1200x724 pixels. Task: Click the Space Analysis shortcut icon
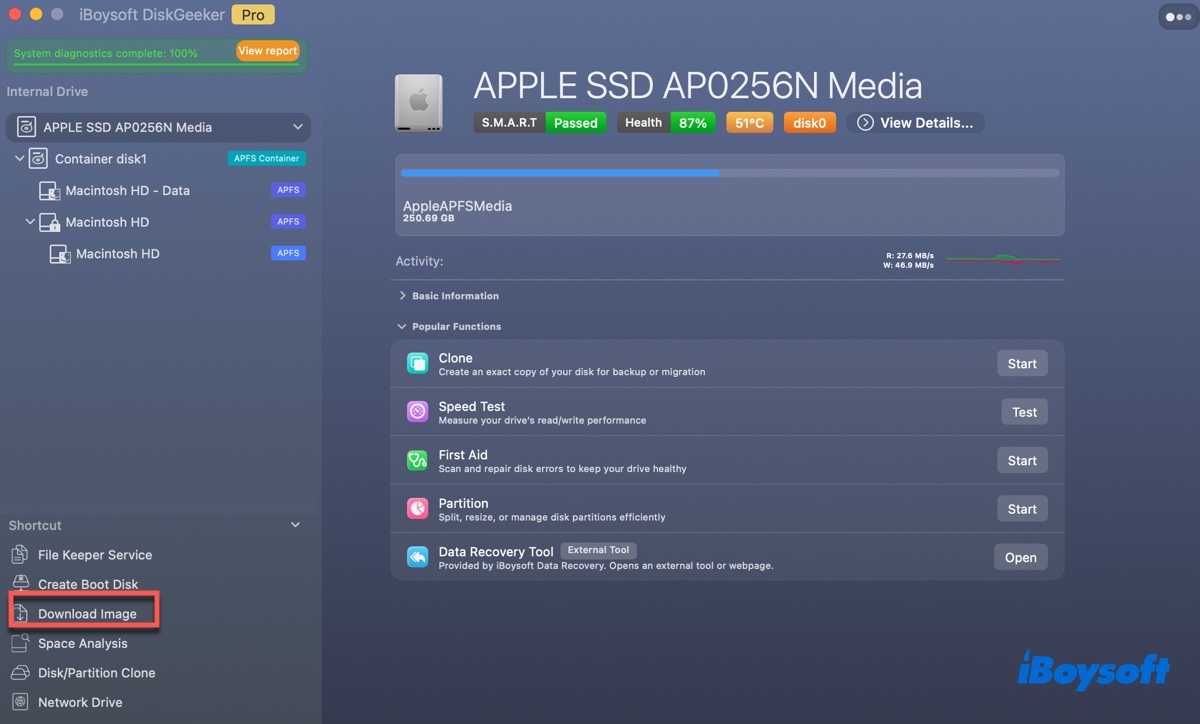coord(20,643)
